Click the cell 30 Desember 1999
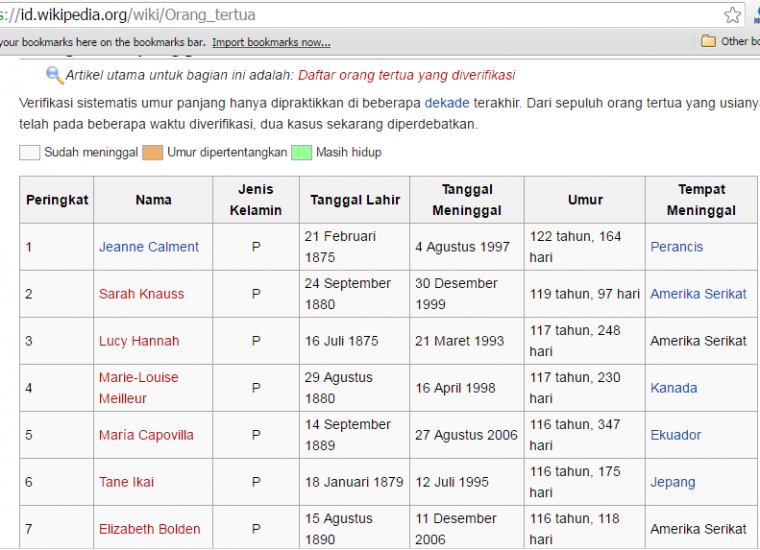This screenshot has height=550, width=760. point(467,294)
